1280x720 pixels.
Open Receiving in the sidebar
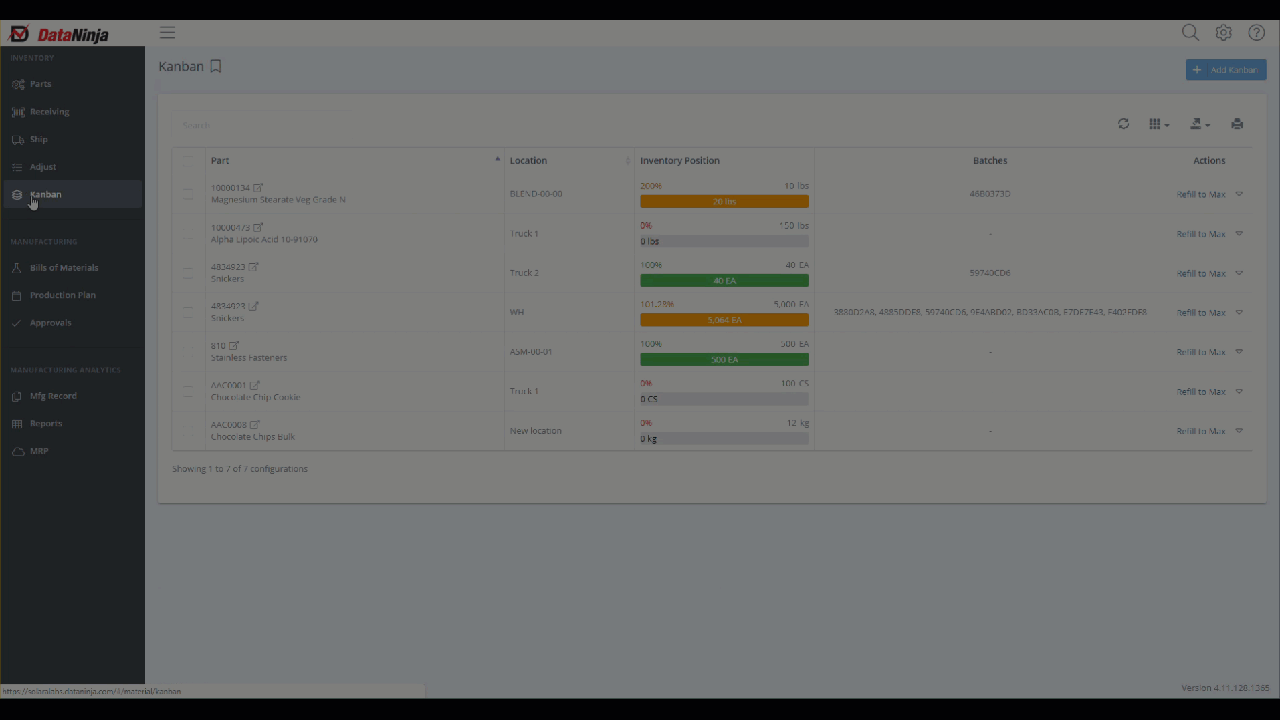tap(72, 112)
